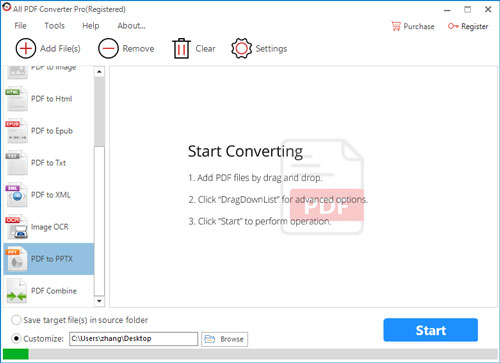Select the Customize output folder radio button
Screen dimensions: 500x363
point(16,339)
